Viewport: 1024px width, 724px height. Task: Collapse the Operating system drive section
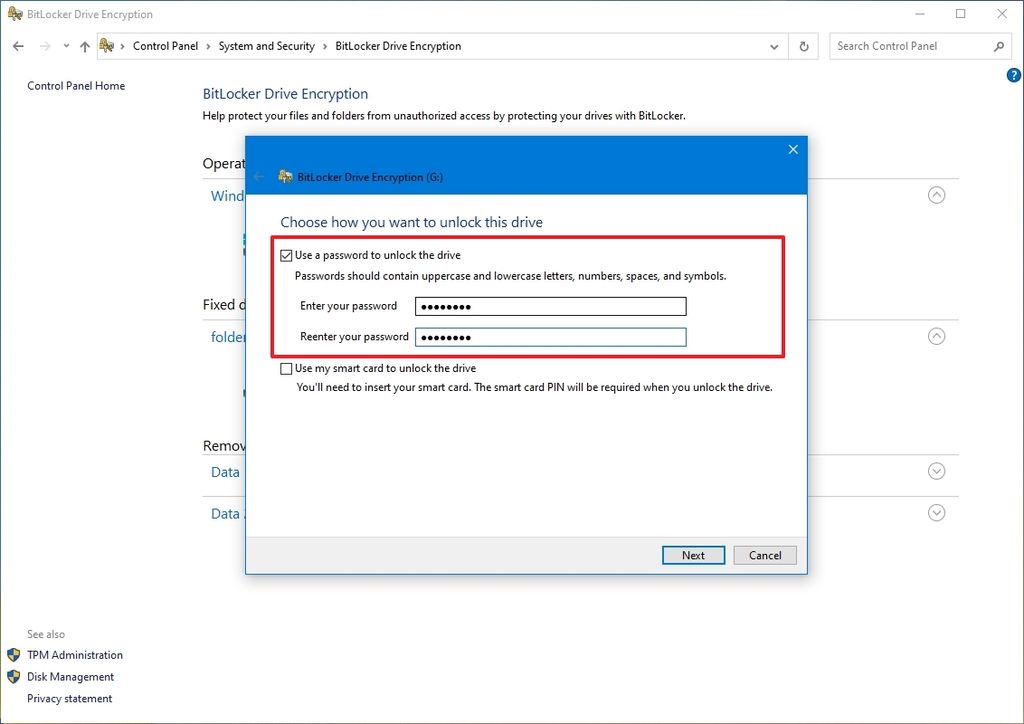[x=936, y=195]
